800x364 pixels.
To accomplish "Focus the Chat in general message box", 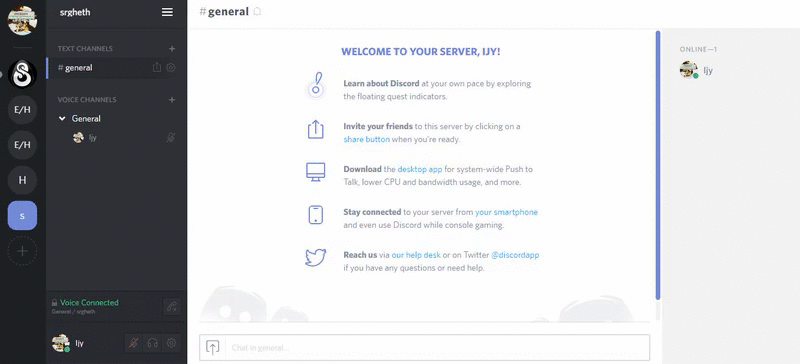I will [x=437, y=348].
